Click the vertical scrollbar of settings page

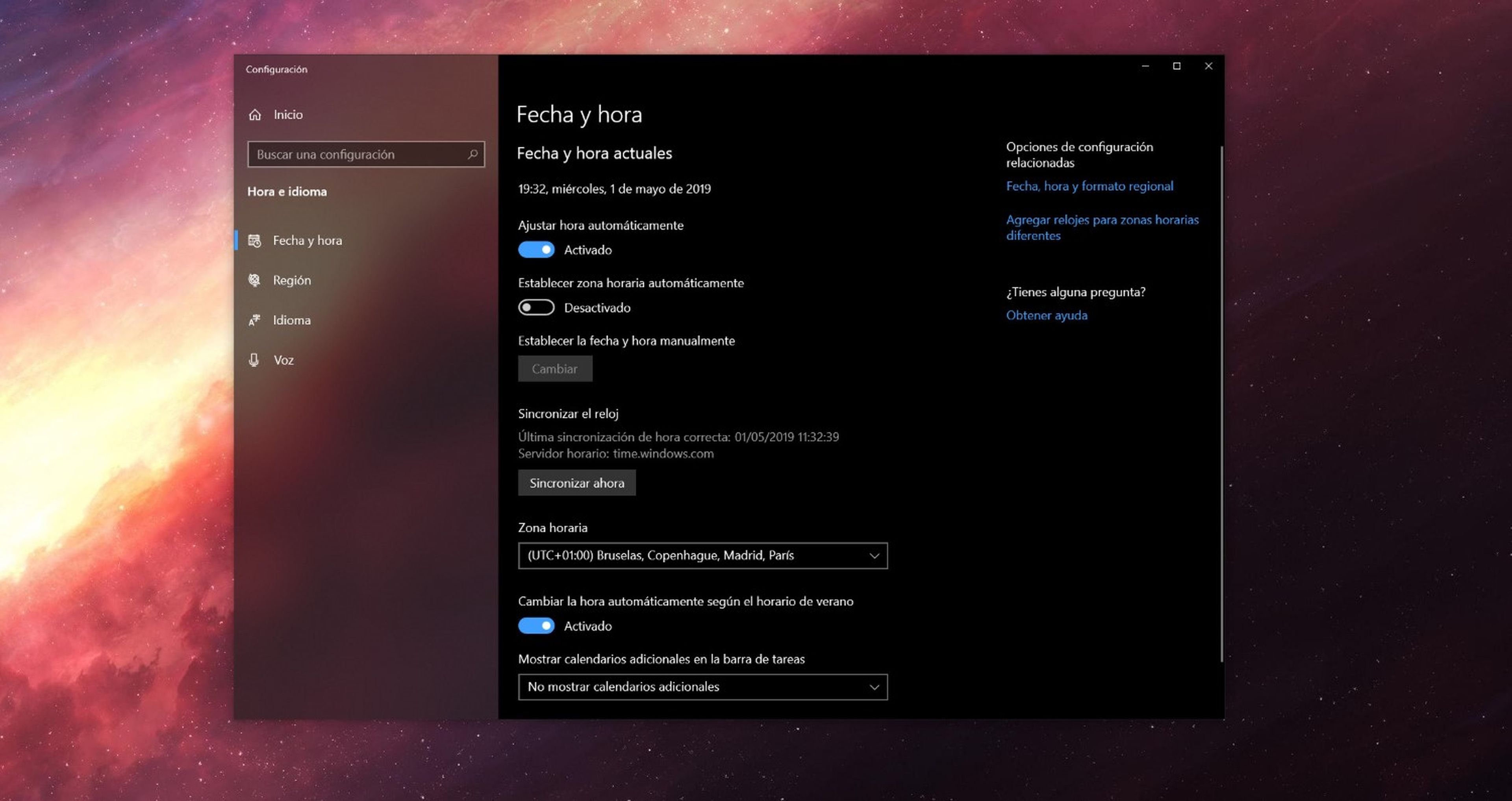pyautogui.click(x=1221, y=404)
